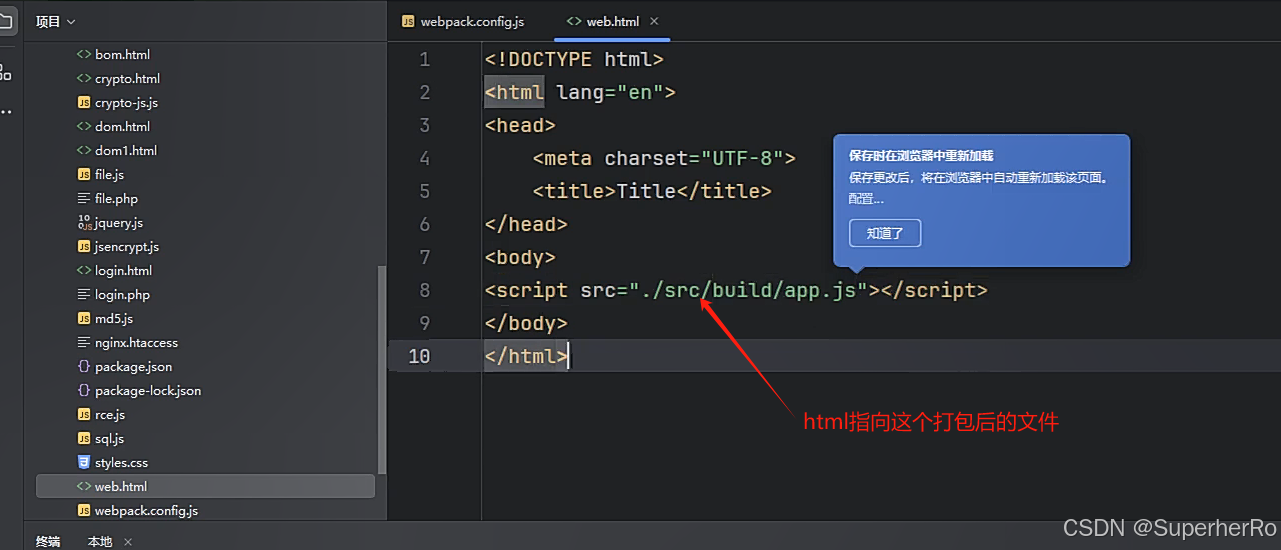Show more tool windows ellipsis icon
1281x550 pixels.
point(6,111)
